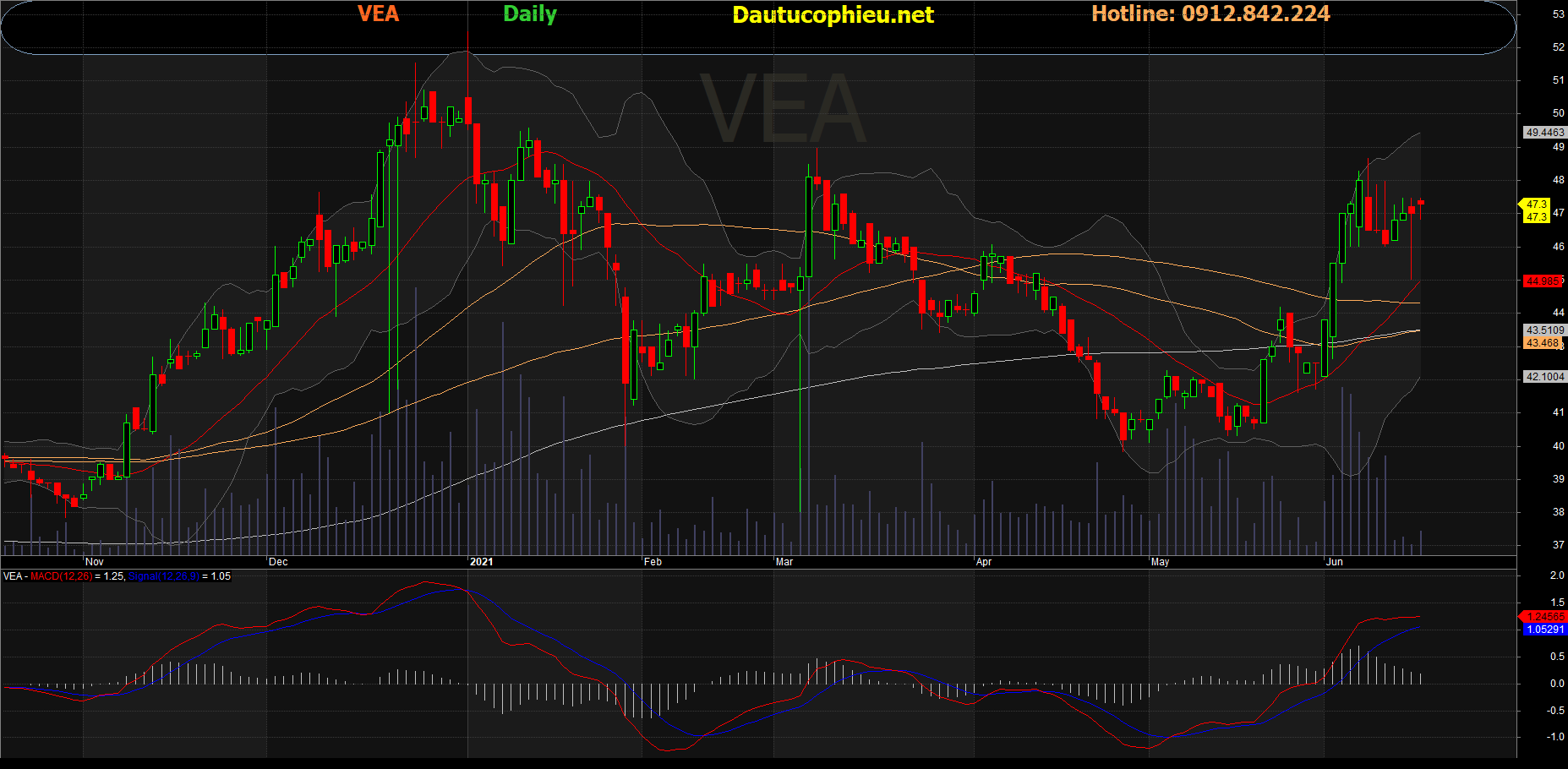
Task: Click the red 1.24585 MACD value tag
Action: click(1544, 617)
